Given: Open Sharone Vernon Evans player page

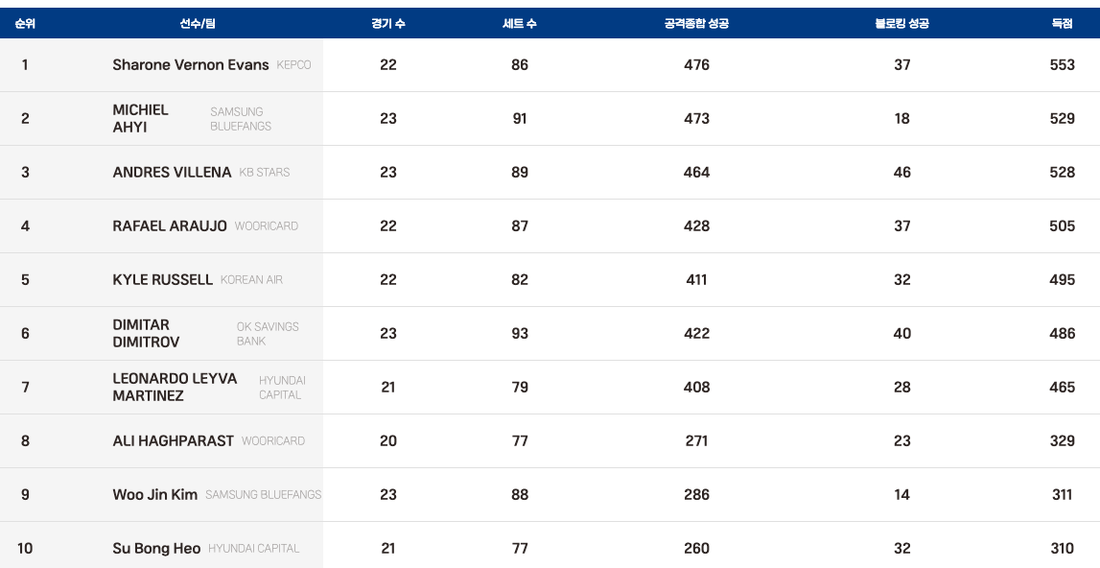Looking at the screenshot, I should click(x=190, y=65).
